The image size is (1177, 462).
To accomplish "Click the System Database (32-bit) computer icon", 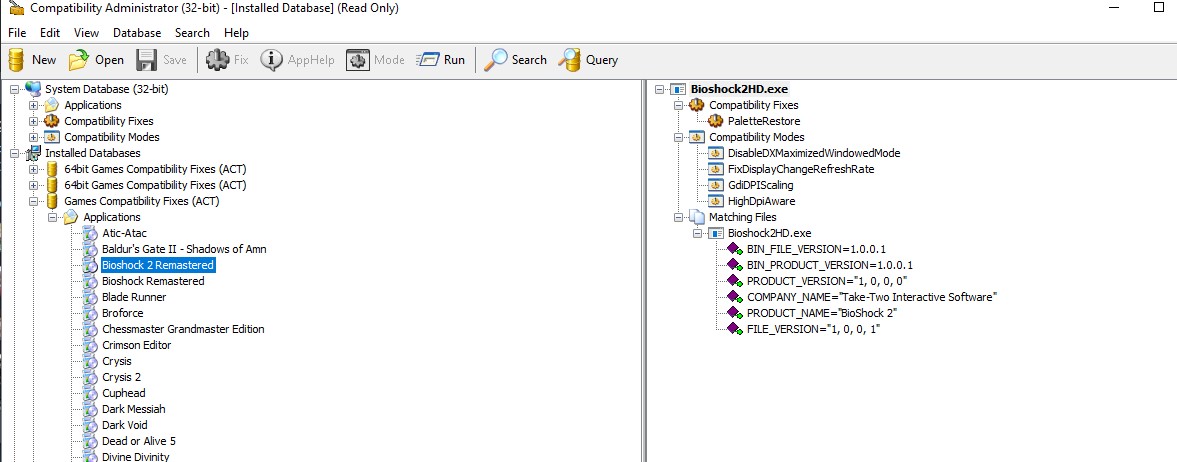I will pos(33,89).
